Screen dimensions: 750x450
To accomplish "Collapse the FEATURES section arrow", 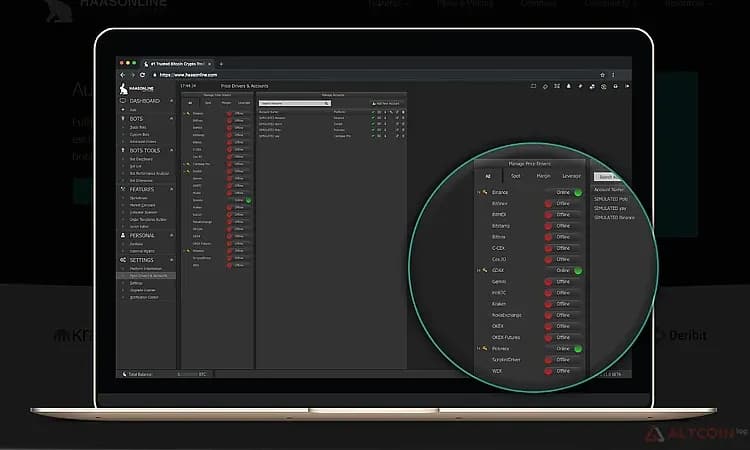I will [171, 189].
